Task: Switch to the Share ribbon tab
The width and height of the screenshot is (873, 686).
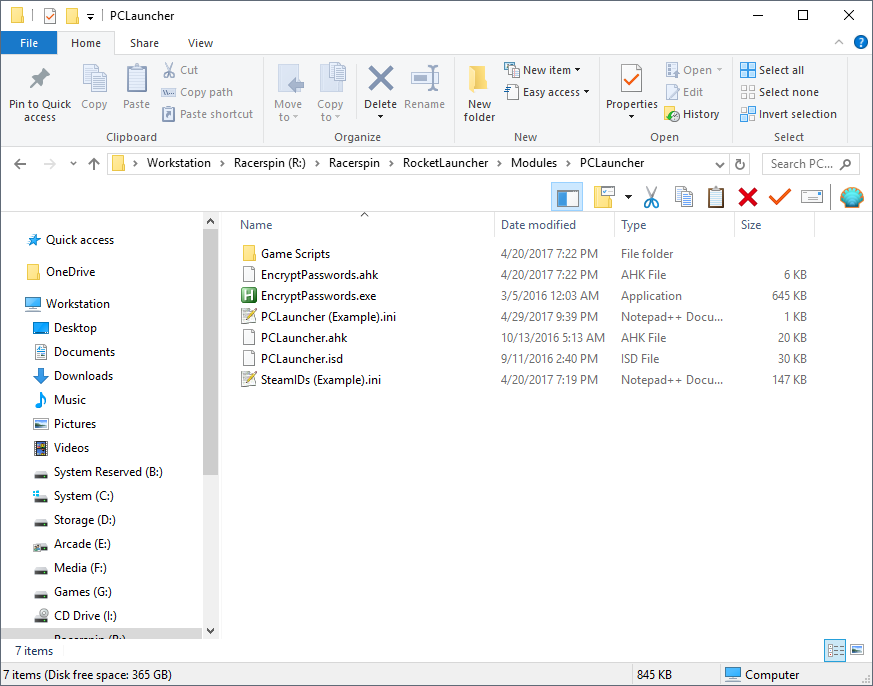Action: [x=144, y=43]
